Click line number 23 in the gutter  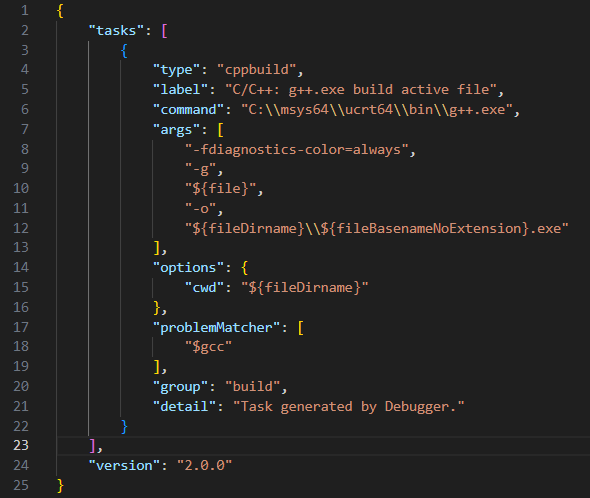click(21, 445)
